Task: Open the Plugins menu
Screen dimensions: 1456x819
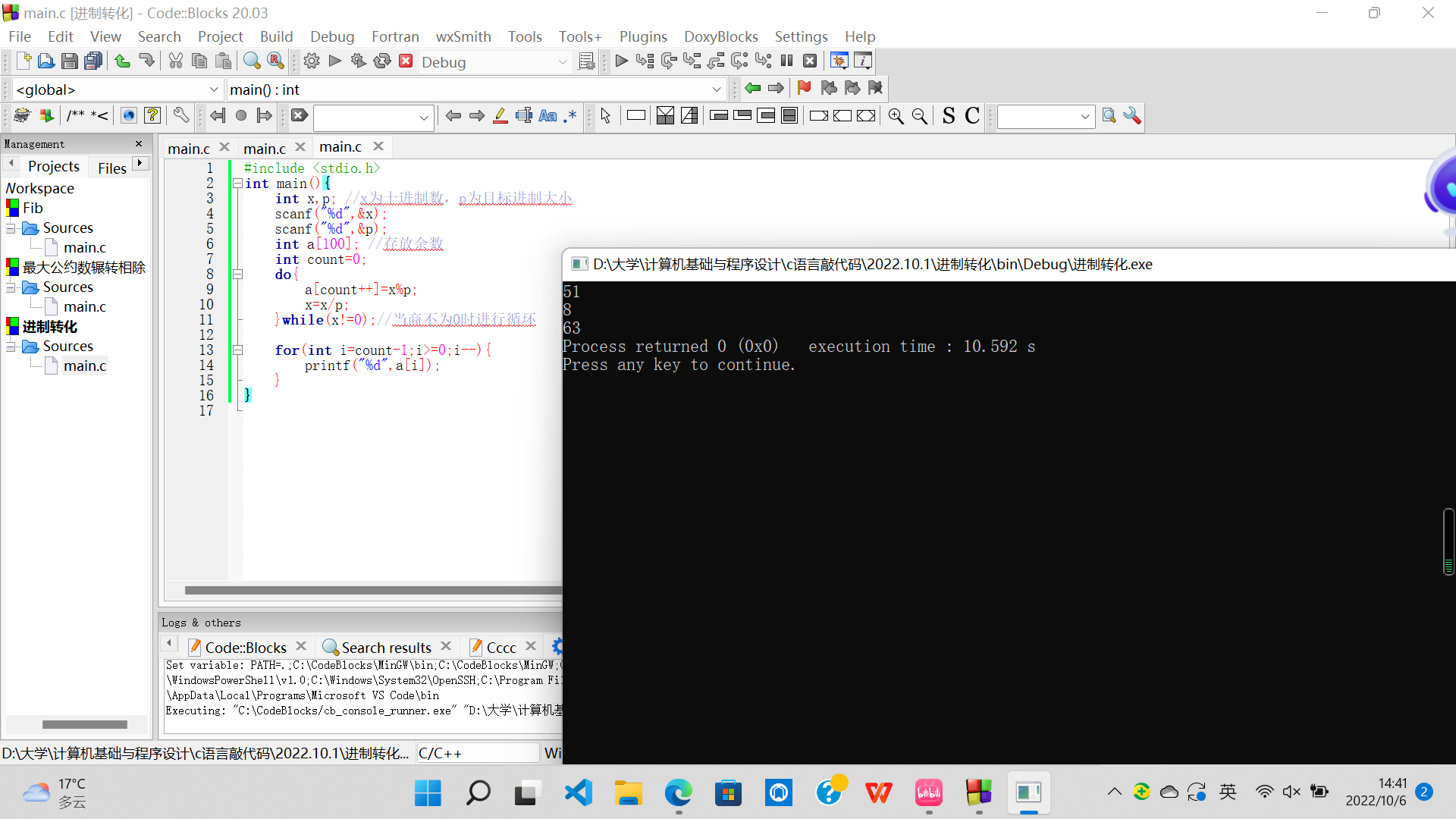Action: pos(642,36)
